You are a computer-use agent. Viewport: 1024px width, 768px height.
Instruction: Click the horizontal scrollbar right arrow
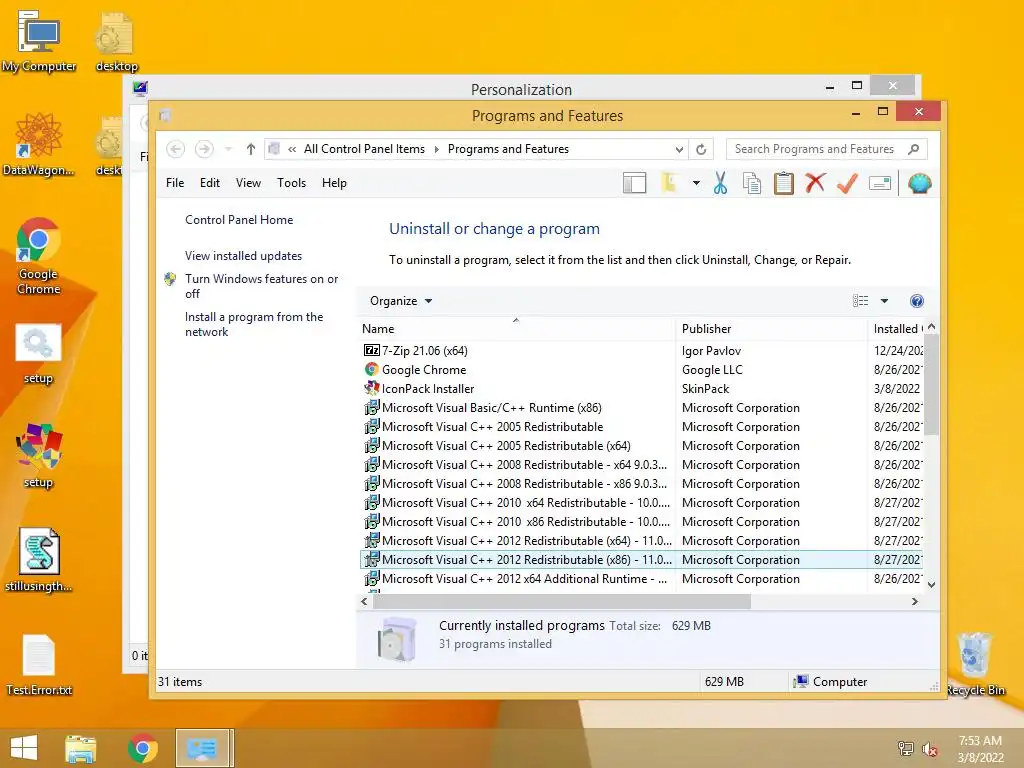[x=915, y=601]
